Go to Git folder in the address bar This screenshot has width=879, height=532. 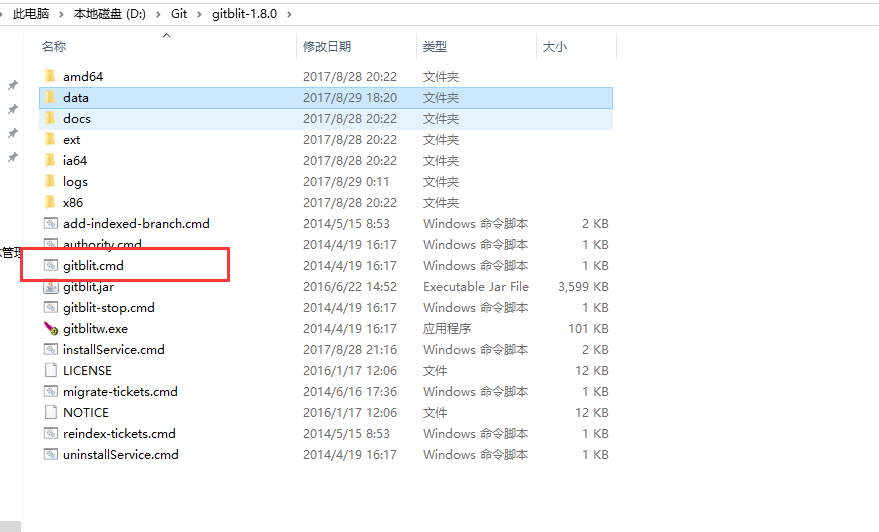(x=179, y=14)
